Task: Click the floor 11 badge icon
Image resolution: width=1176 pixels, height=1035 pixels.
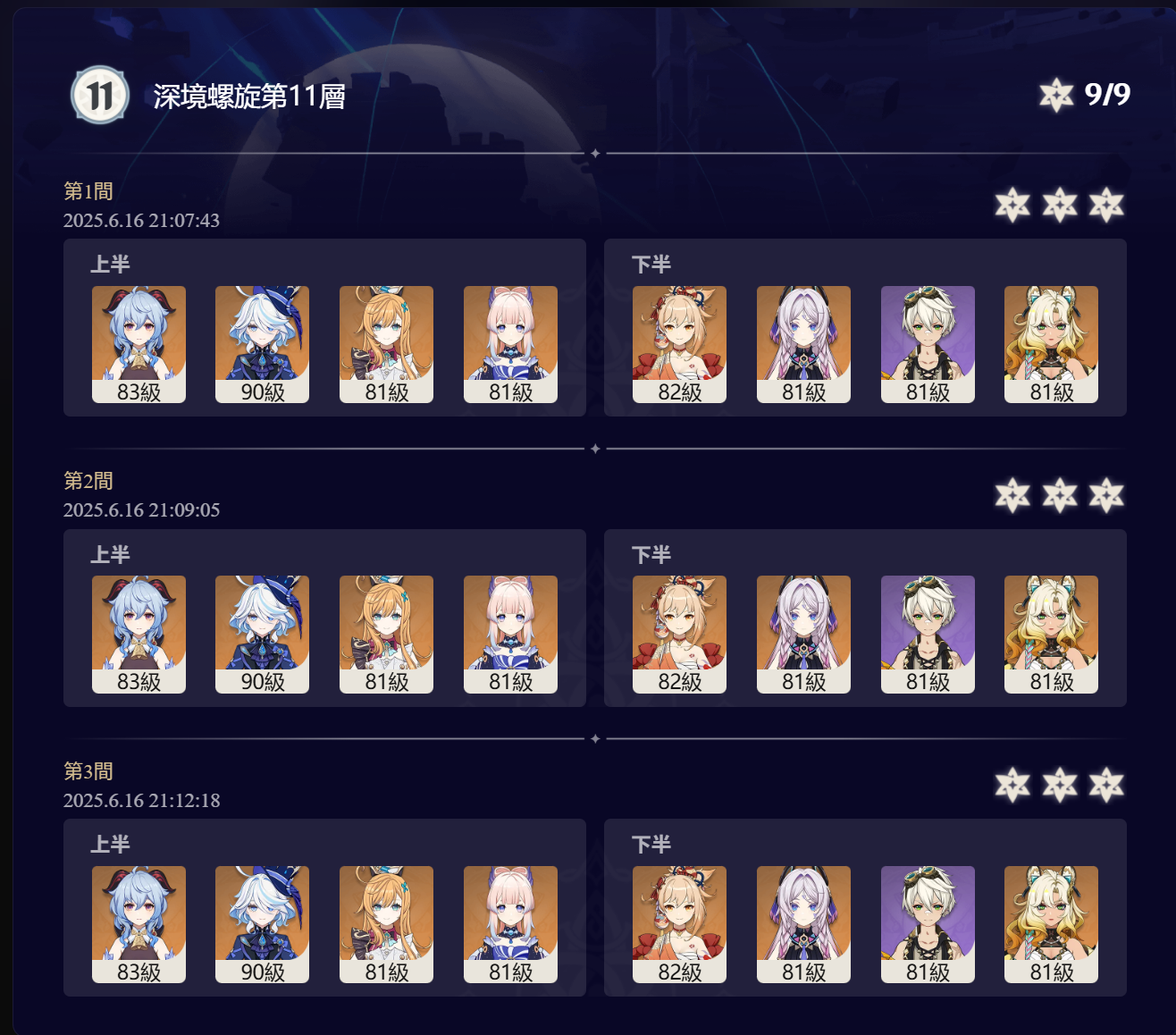Action: click(x=100, y=95)
